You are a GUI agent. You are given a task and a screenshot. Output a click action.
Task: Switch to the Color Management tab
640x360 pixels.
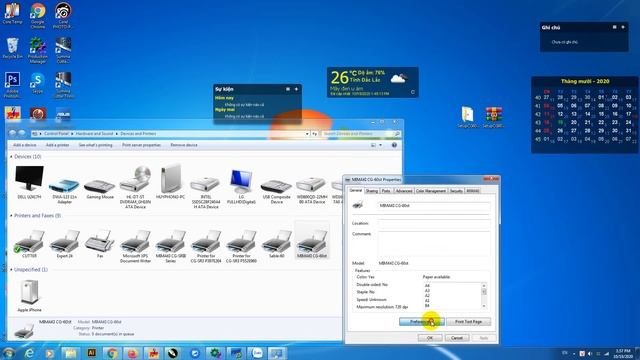(431, 191)
